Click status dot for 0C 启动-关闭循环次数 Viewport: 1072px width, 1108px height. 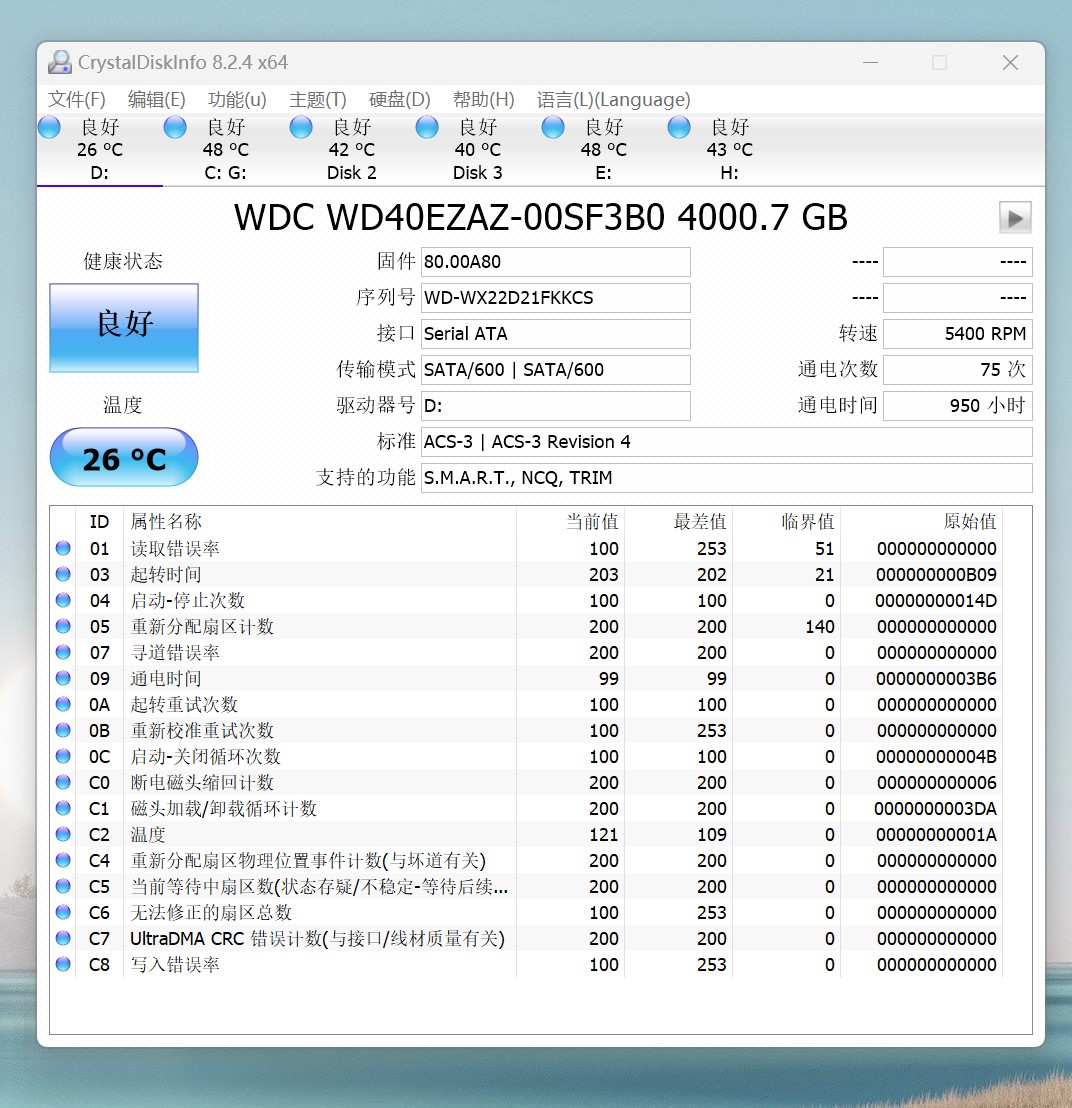coord(63,756)
